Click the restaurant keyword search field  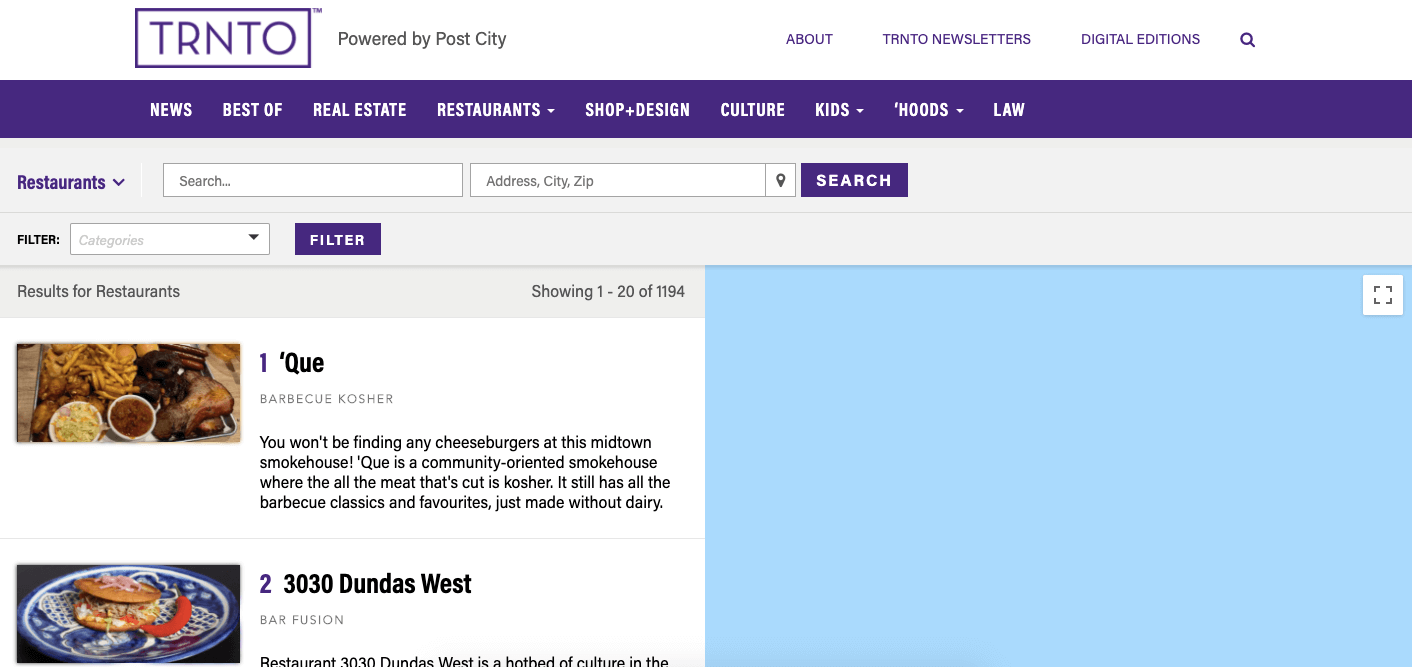312,181
